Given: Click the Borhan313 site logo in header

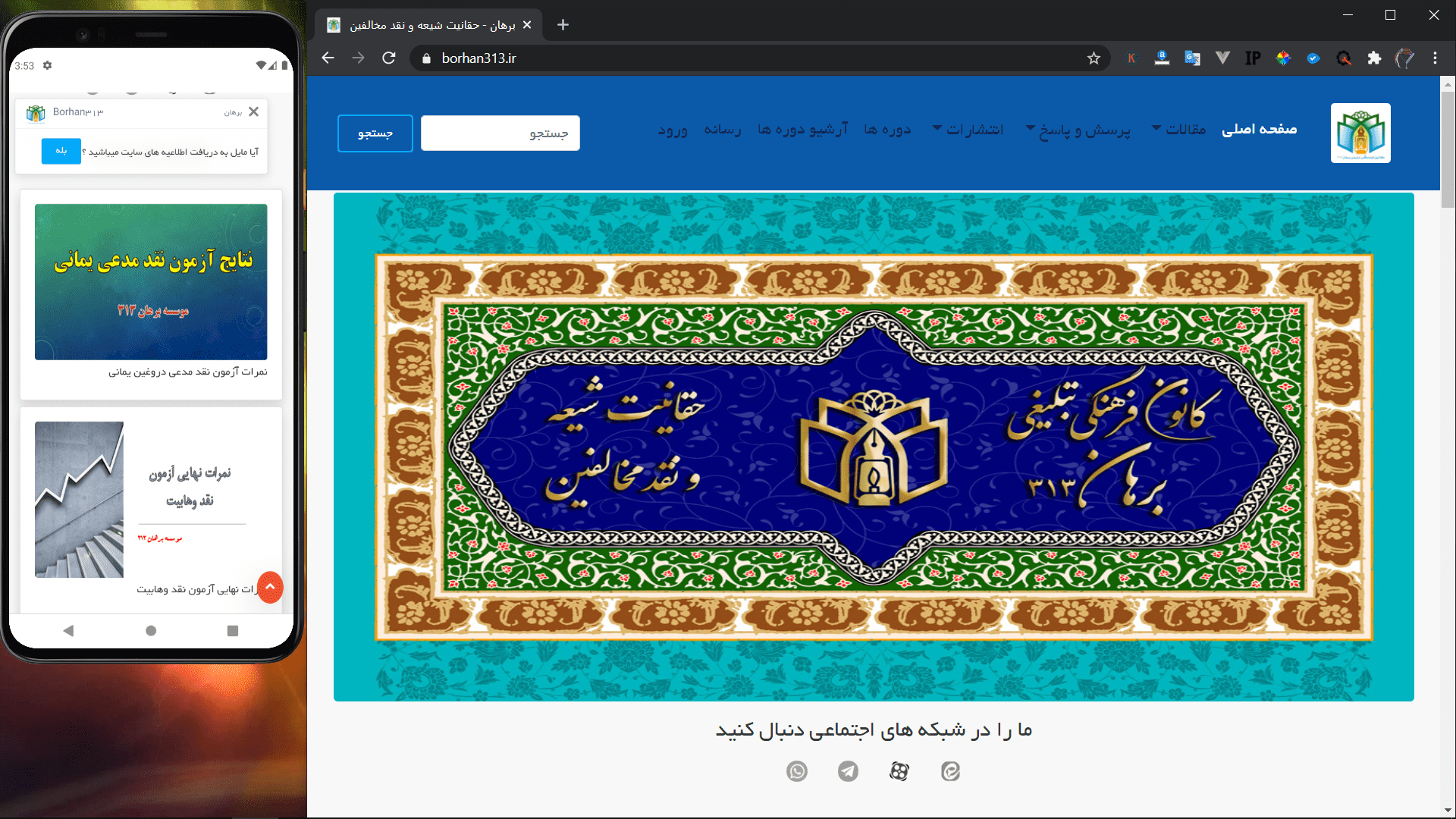Looking at the screenshot, I should pos(1360,133).
